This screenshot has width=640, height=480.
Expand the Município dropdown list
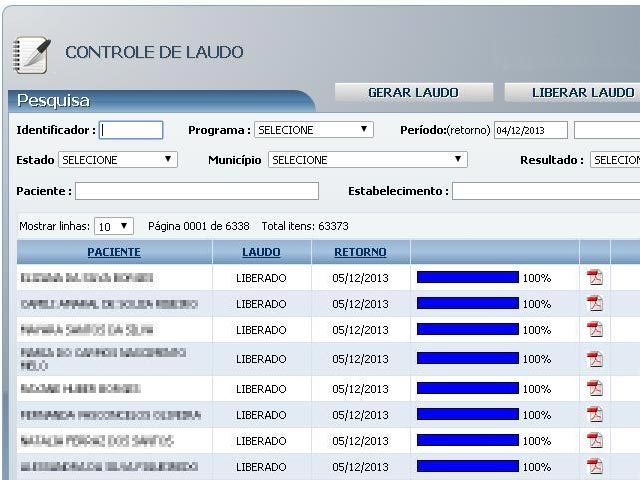pos(367,160)
